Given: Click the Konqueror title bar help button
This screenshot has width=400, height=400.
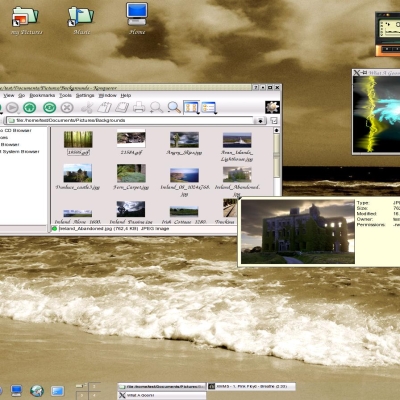Looking at the screenshot, I should click(256, 87).
